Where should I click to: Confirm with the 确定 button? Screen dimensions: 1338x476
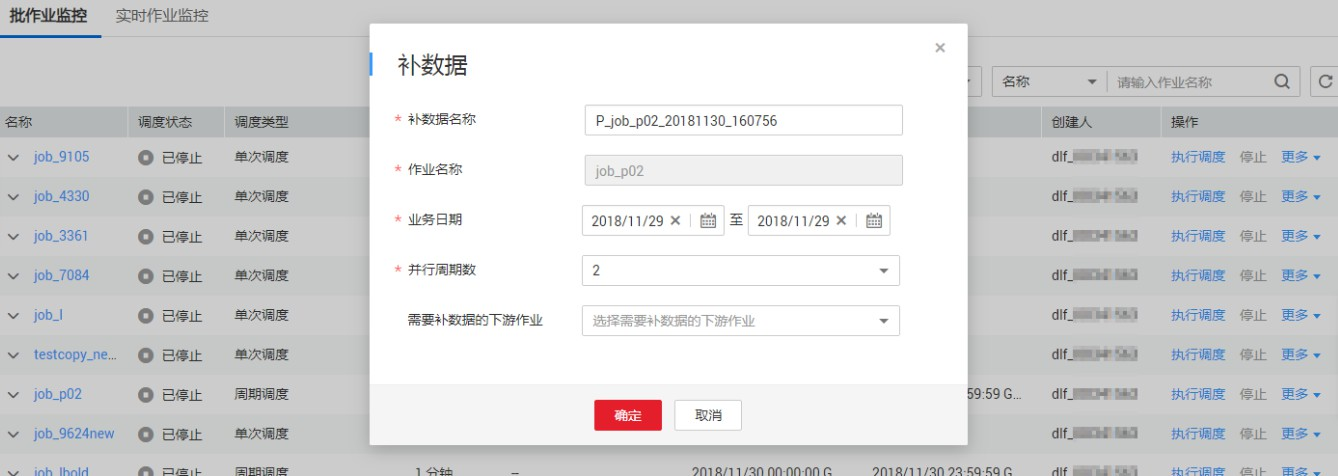tap(628, 415)
